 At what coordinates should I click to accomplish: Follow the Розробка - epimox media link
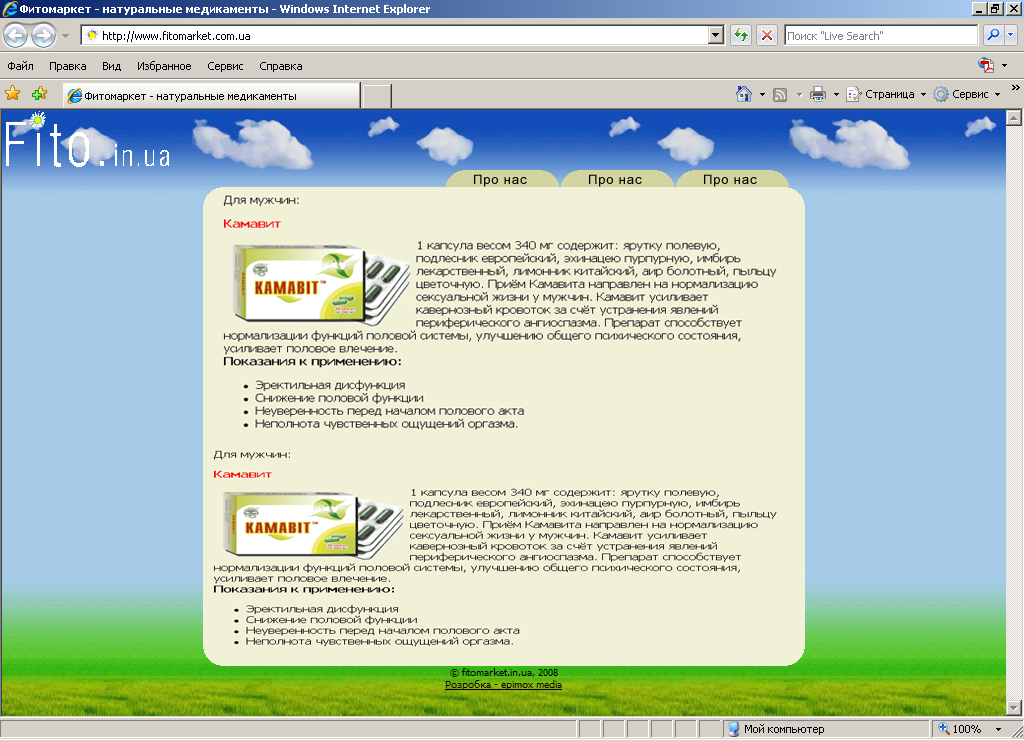(504, 685)
